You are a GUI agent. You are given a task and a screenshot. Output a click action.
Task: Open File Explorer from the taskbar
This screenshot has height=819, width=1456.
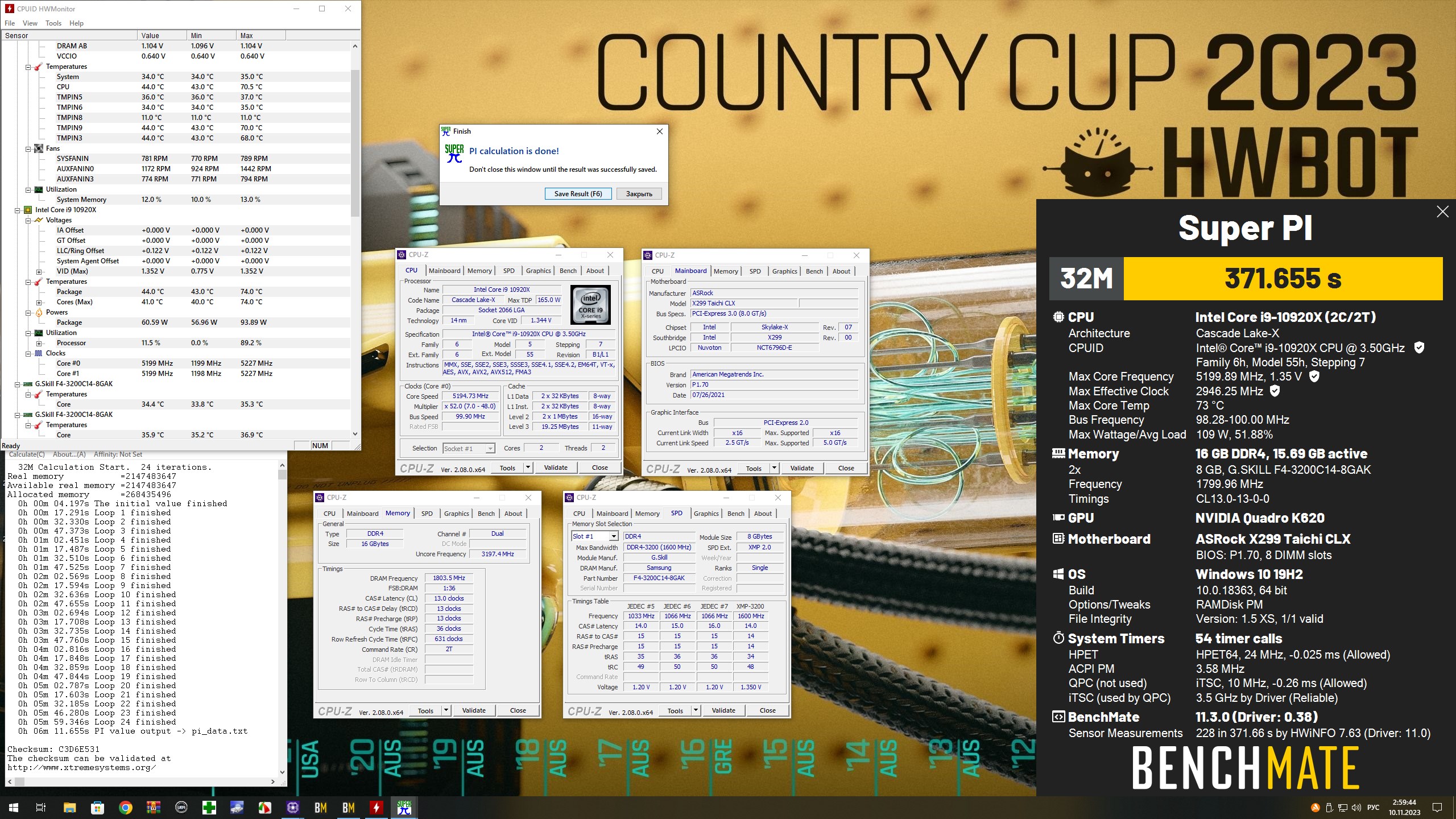[x=69, y=807]
